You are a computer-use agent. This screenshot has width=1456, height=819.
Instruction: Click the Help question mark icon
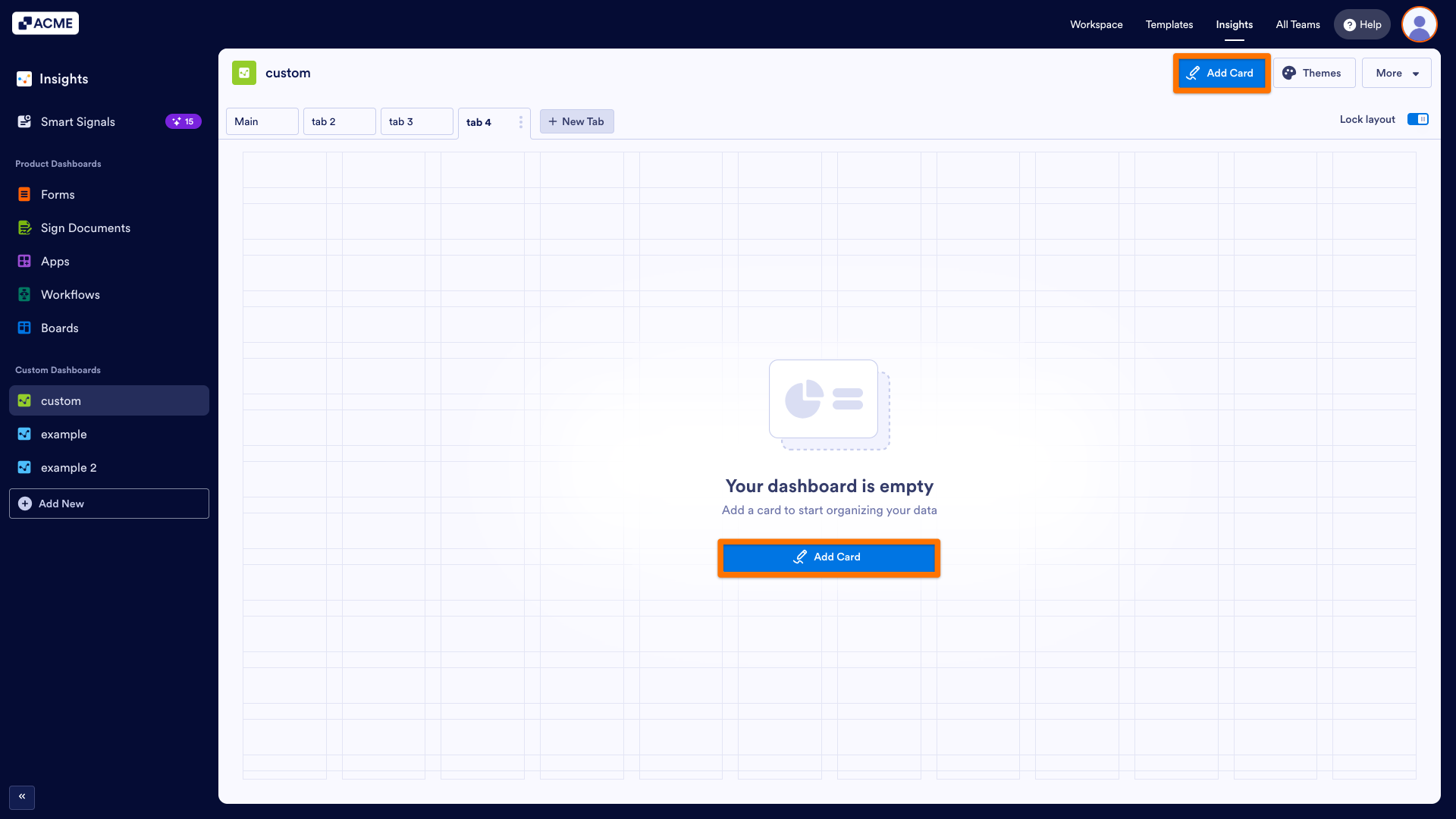pyautogui.click(x=1350, y=25)
